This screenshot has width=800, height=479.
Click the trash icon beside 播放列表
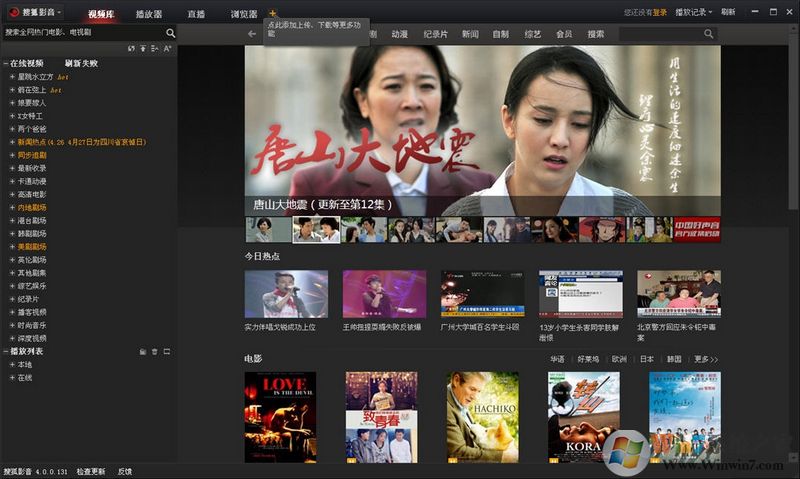tap(155, 352)
